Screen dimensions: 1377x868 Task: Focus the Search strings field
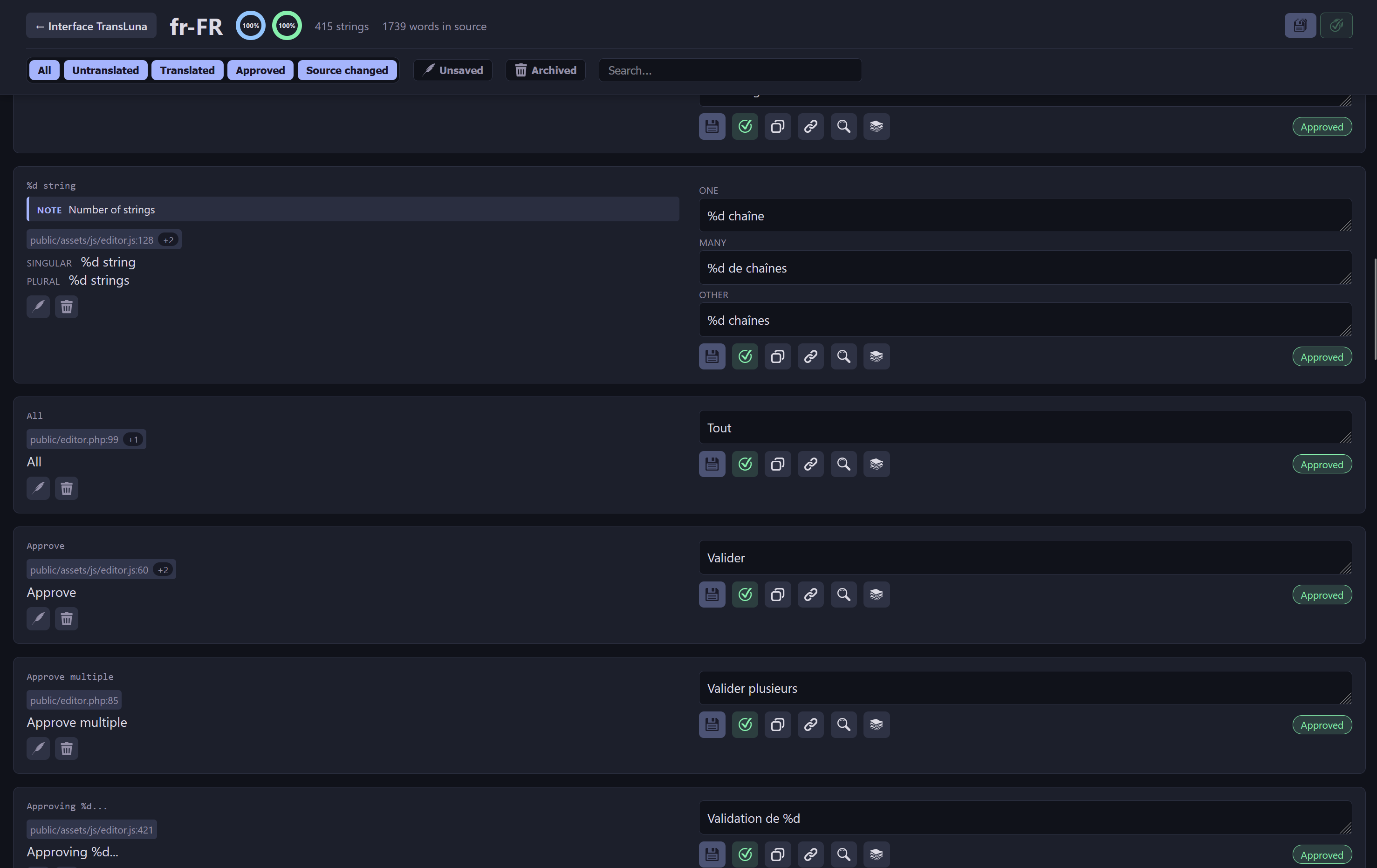click(x=730, y=70)
